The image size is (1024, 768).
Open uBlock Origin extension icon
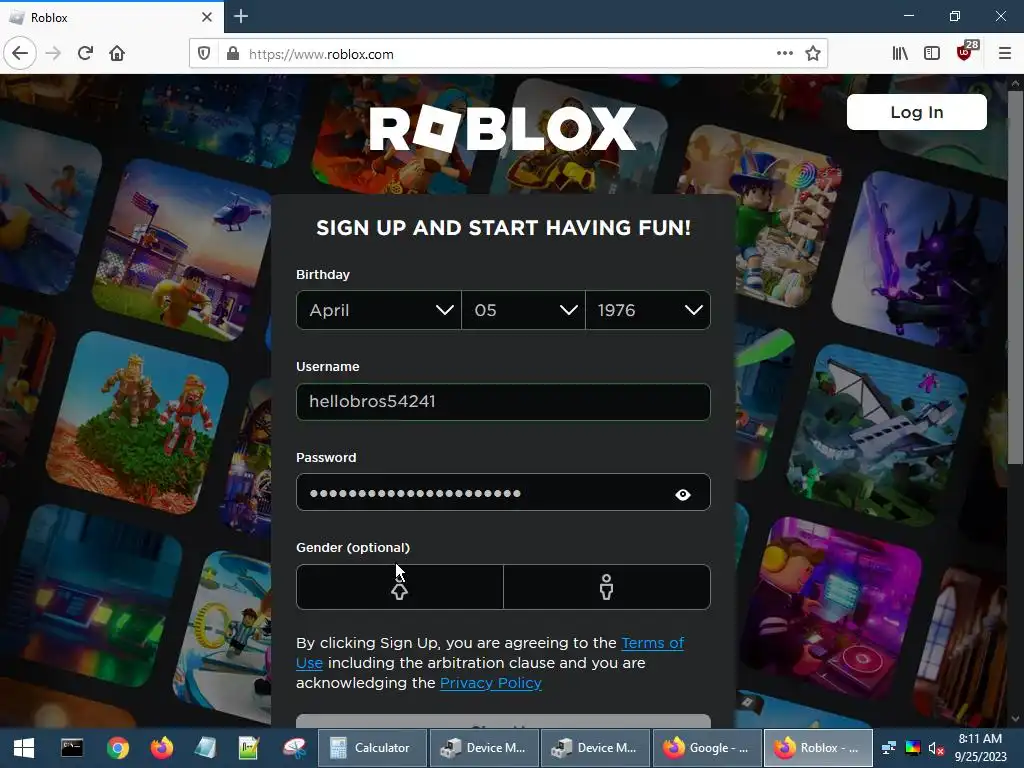(x=965, y=54)
